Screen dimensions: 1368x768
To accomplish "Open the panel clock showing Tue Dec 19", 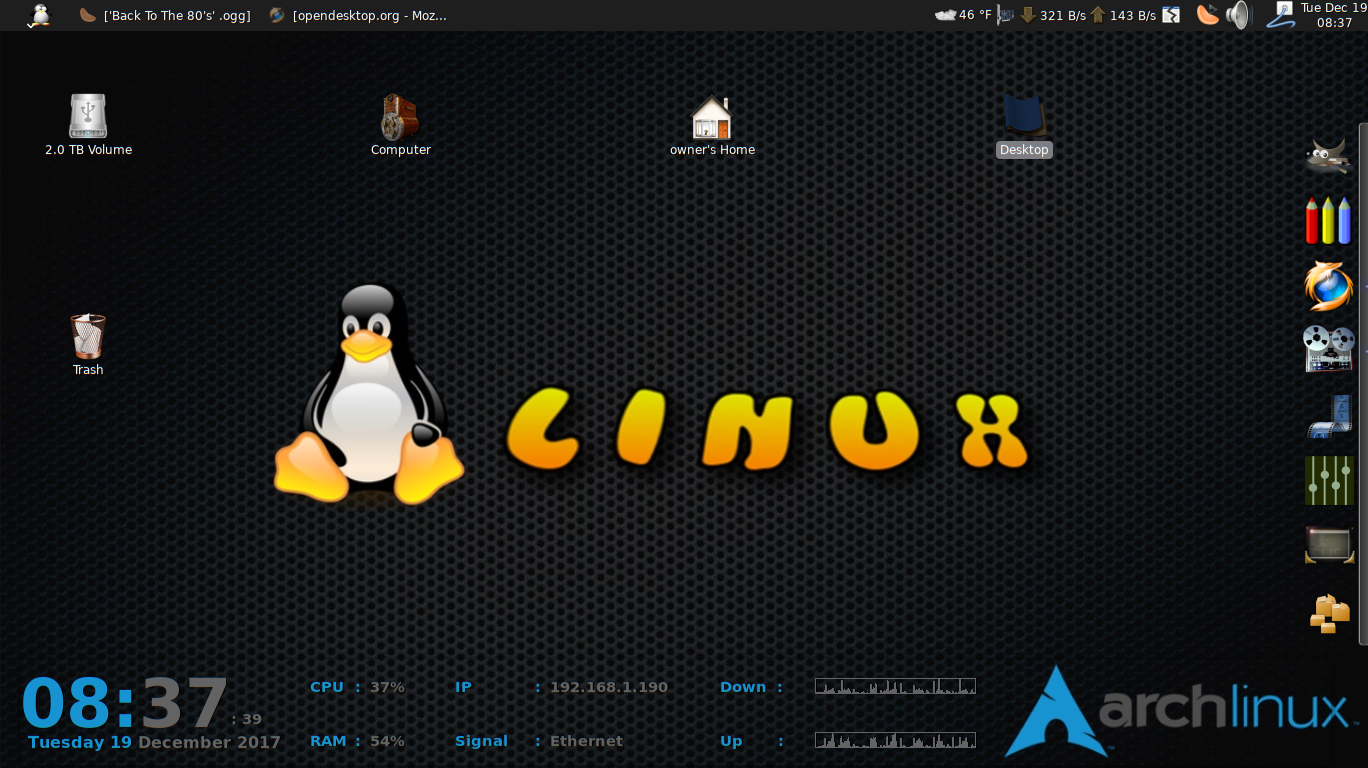I will [1334, 15].
